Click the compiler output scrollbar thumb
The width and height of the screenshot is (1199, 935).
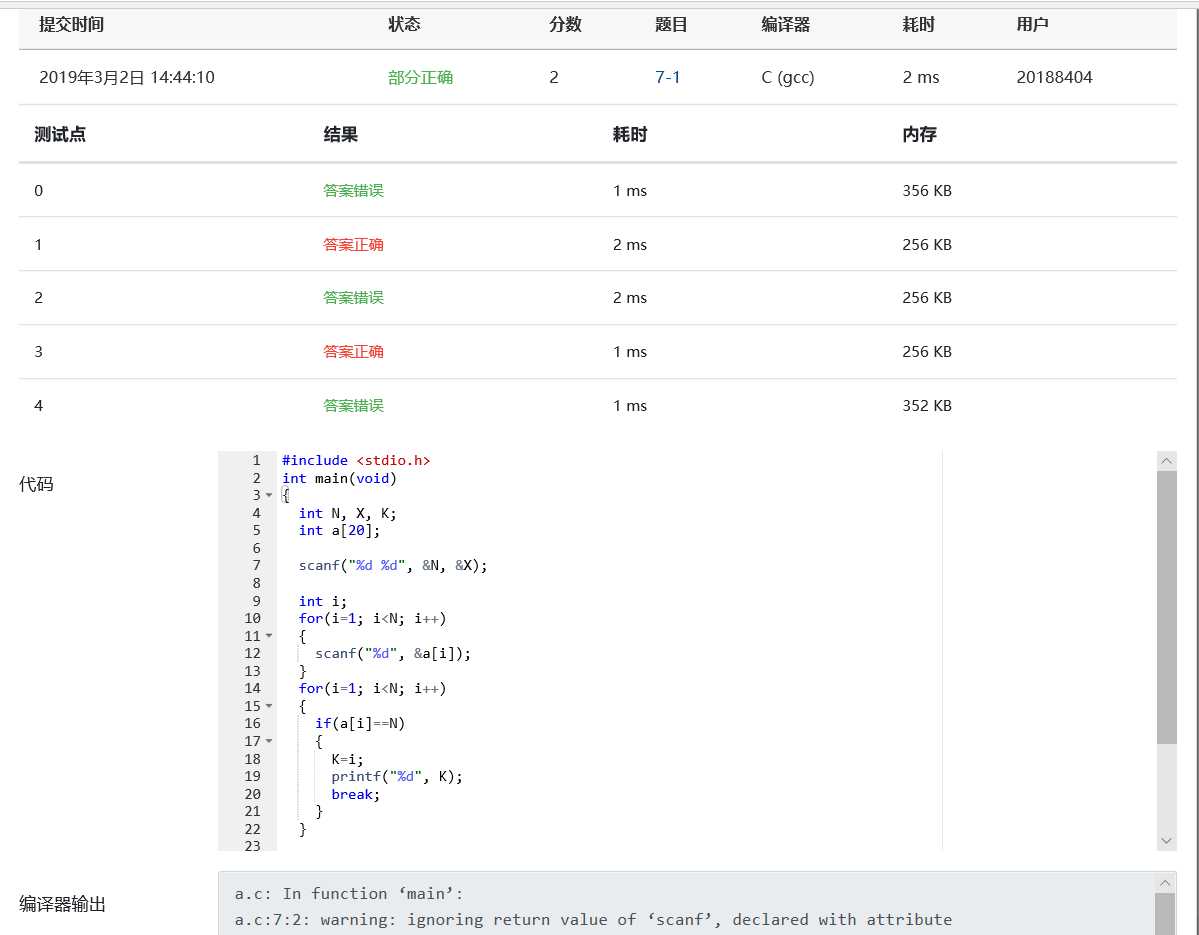pos(1165,914)
